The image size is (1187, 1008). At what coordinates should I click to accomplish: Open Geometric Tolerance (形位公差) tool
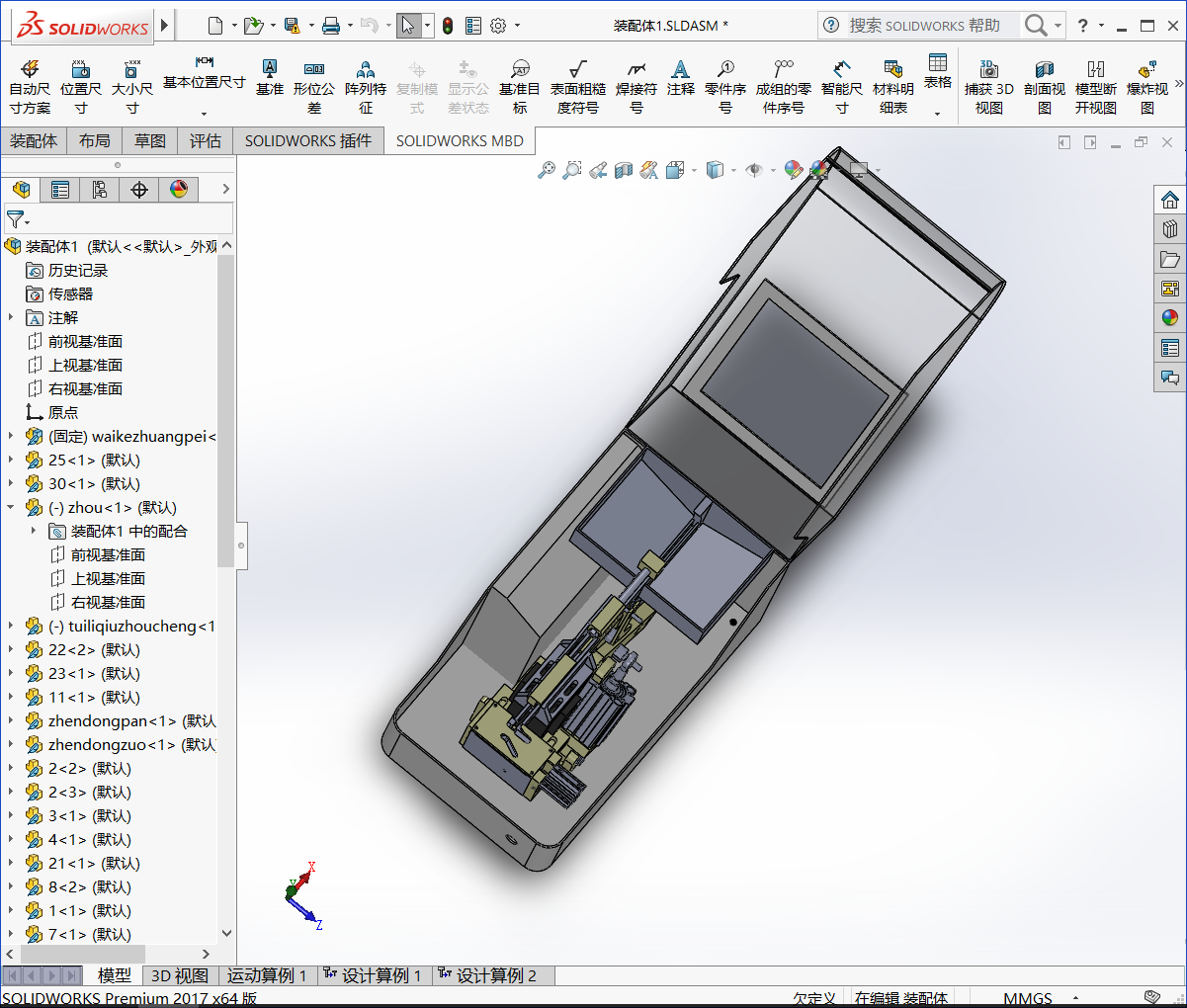coord(314,87)
